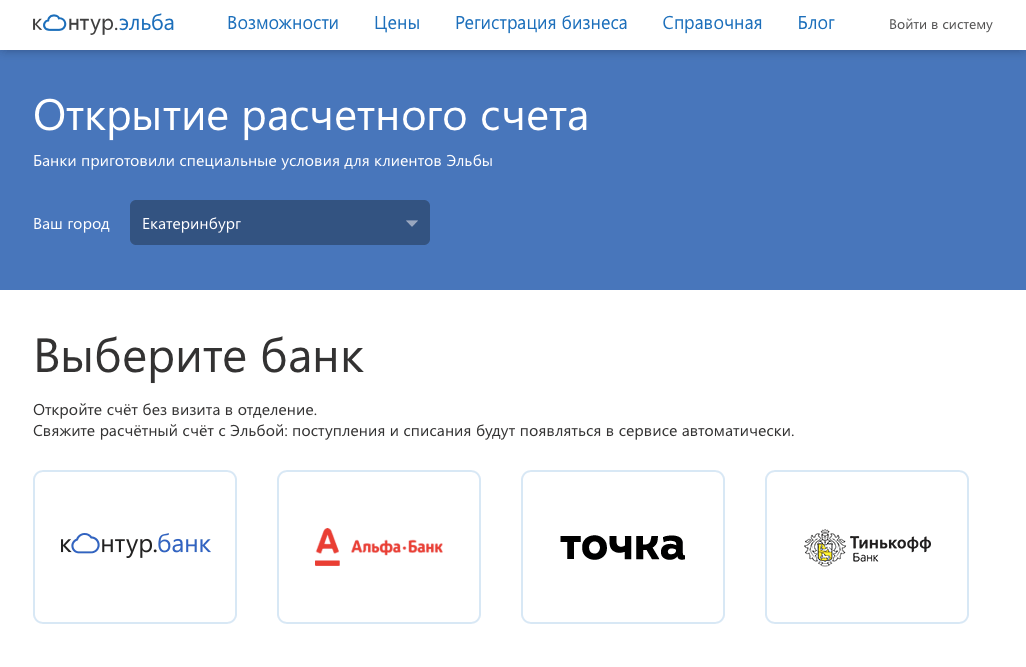Select the Тинькофф Банк card
The width and height of the screenshot is (1026, 667).
[x=867, y=547]
